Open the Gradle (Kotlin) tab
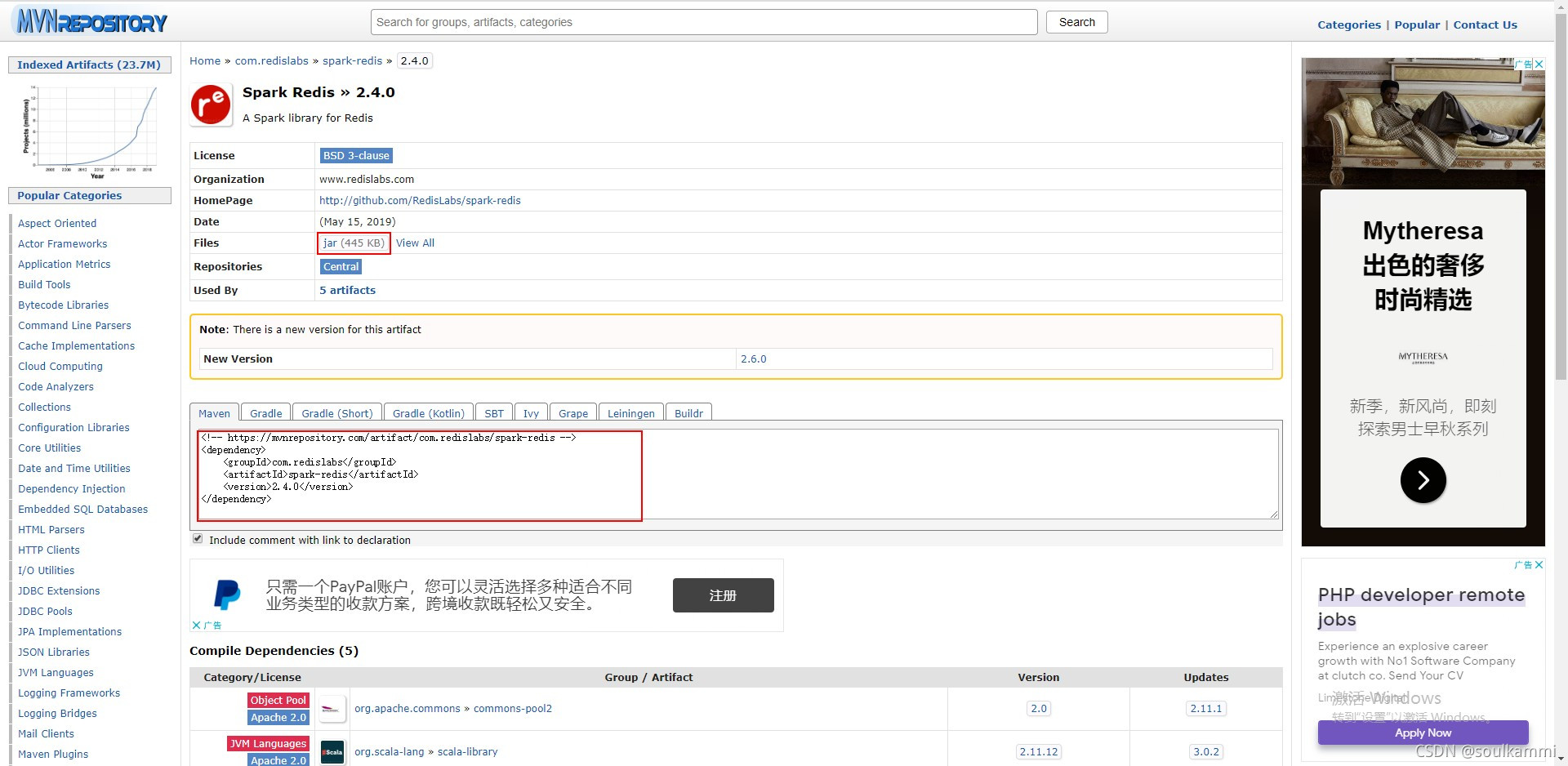The width and height of the screenshot is (1568, 766). pyautogui.click(x=428, y=413)
